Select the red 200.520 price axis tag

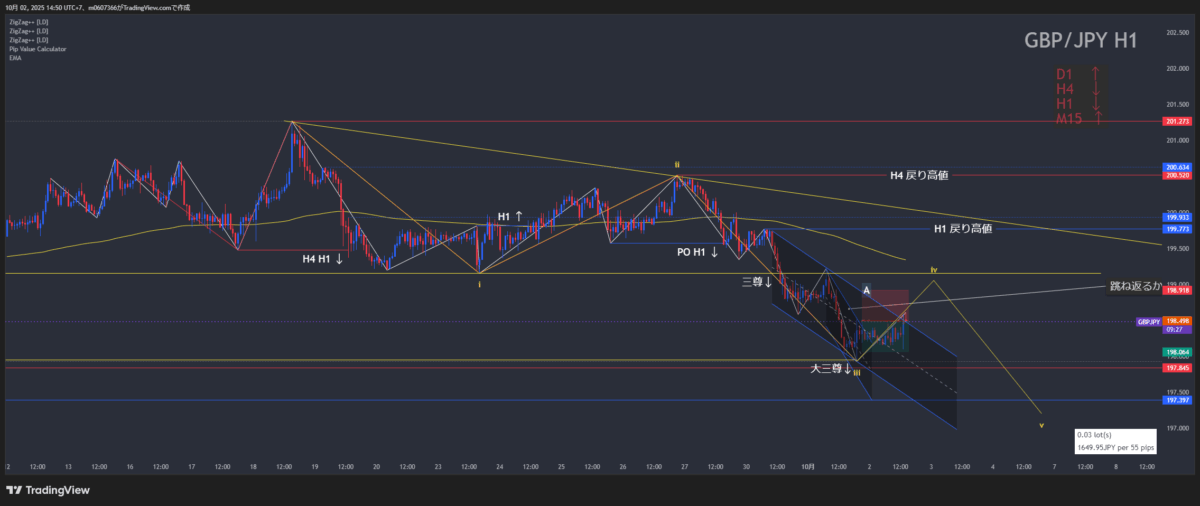coord(1176,176)
